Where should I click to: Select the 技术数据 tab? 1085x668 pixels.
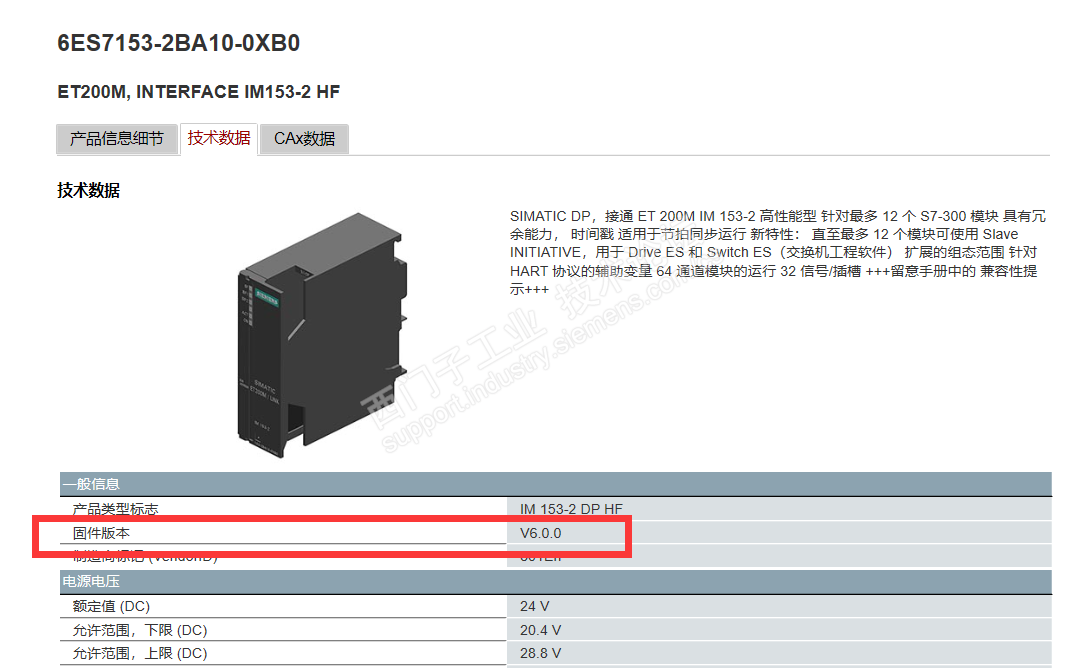pyautogui.click(x=219, y=138)
